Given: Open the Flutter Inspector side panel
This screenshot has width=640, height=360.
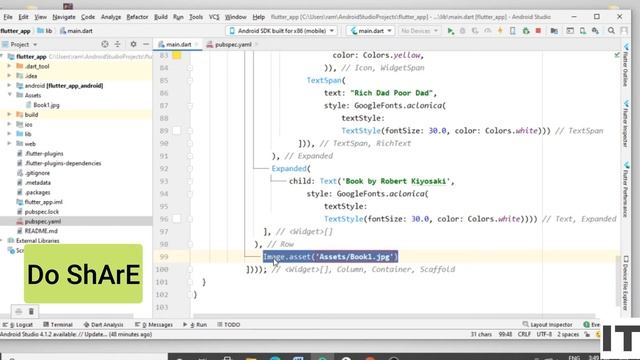Looking at the screenshot, I should (x=625, y=124).
